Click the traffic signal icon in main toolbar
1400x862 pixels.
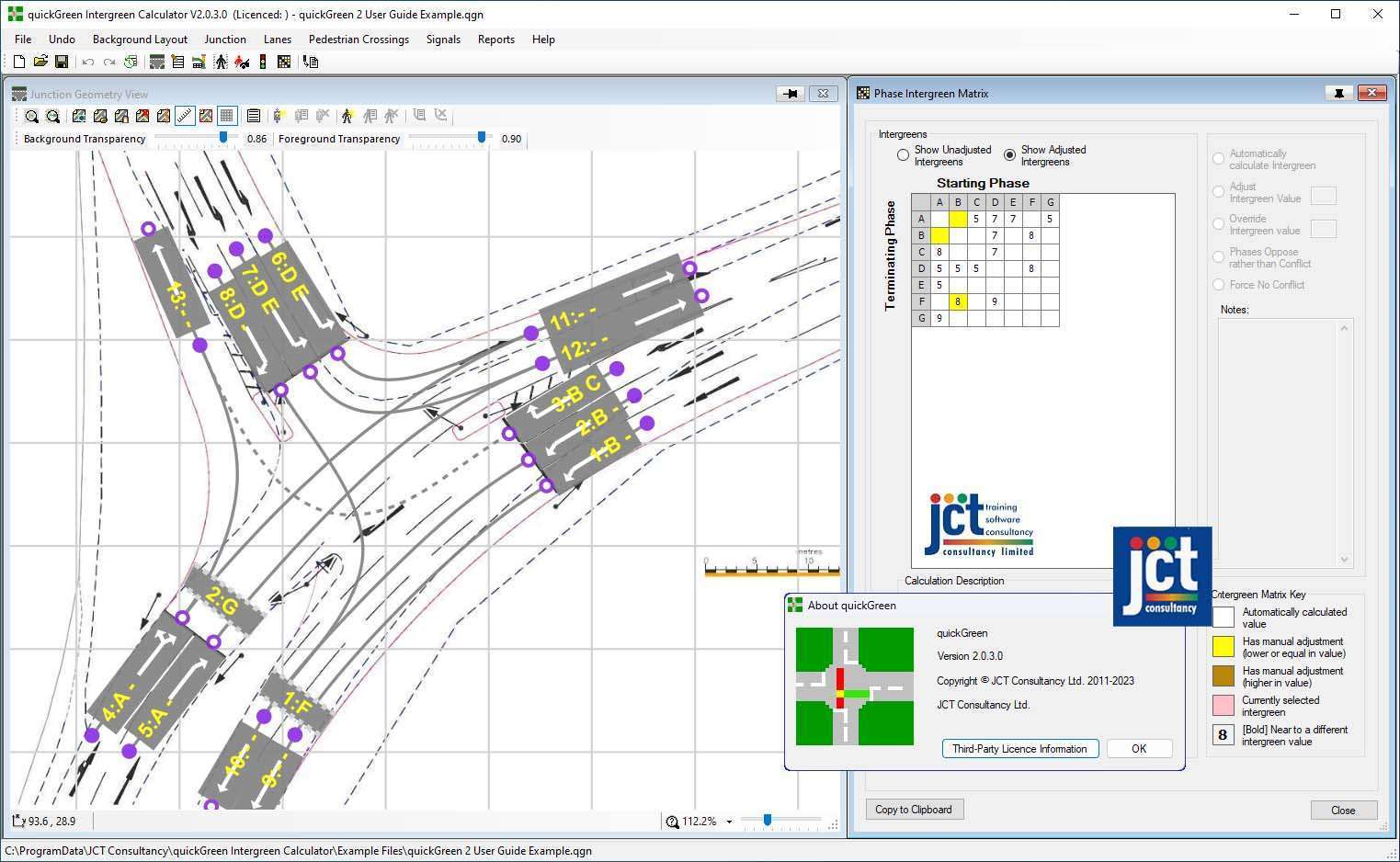263,62
